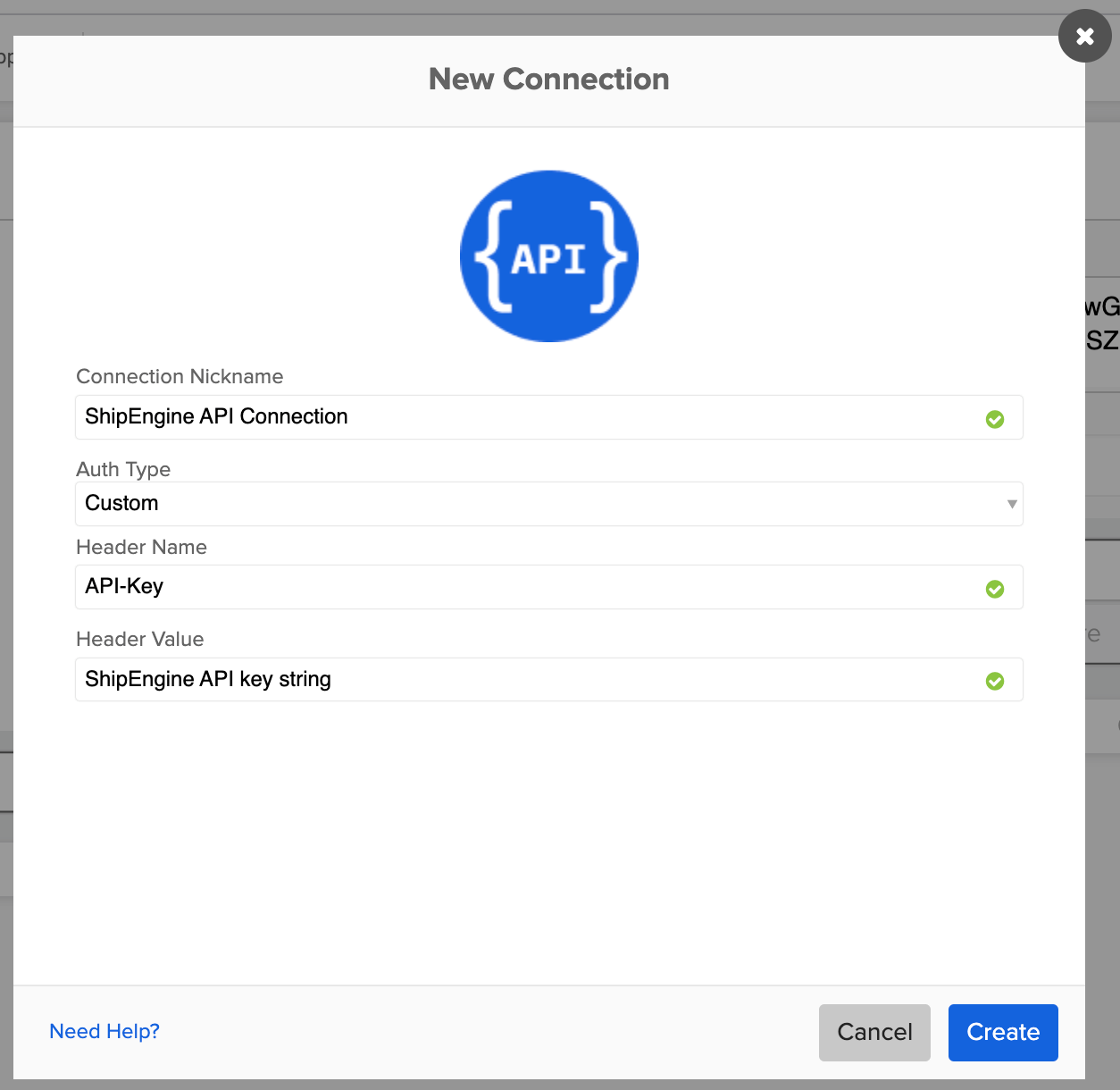
Task: Click the blue API logo icon
Action: [x=549, y=256]
